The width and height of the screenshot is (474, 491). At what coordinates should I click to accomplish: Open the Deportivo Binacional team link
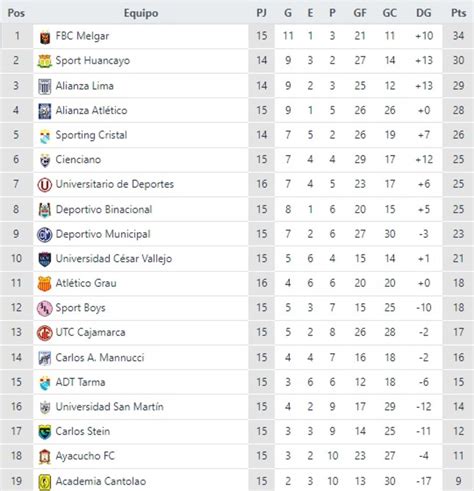pos(104,210)
